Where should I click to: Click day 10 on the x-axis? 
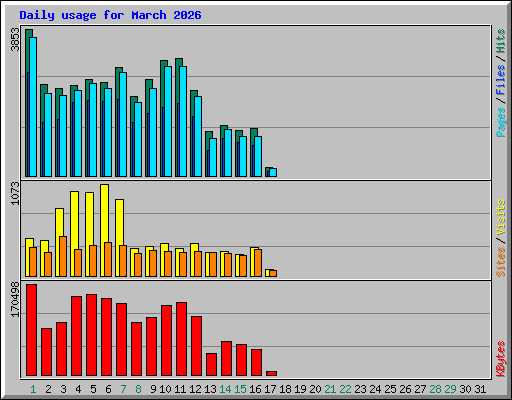click(x=165, y=389)
